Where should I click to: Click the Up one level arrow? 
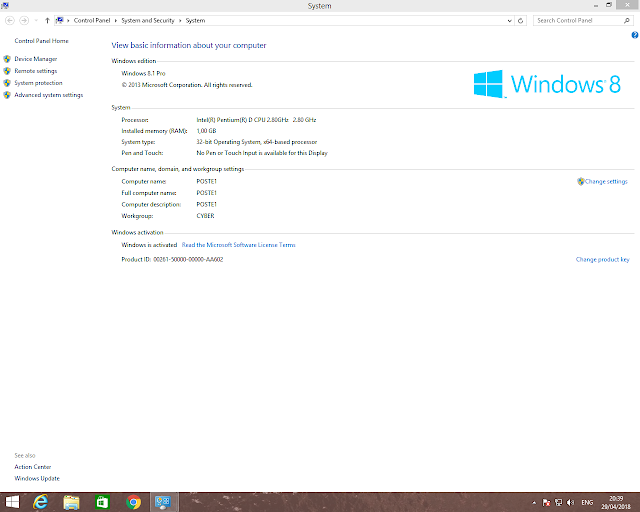pyautogui.click(x=47, y=20)
